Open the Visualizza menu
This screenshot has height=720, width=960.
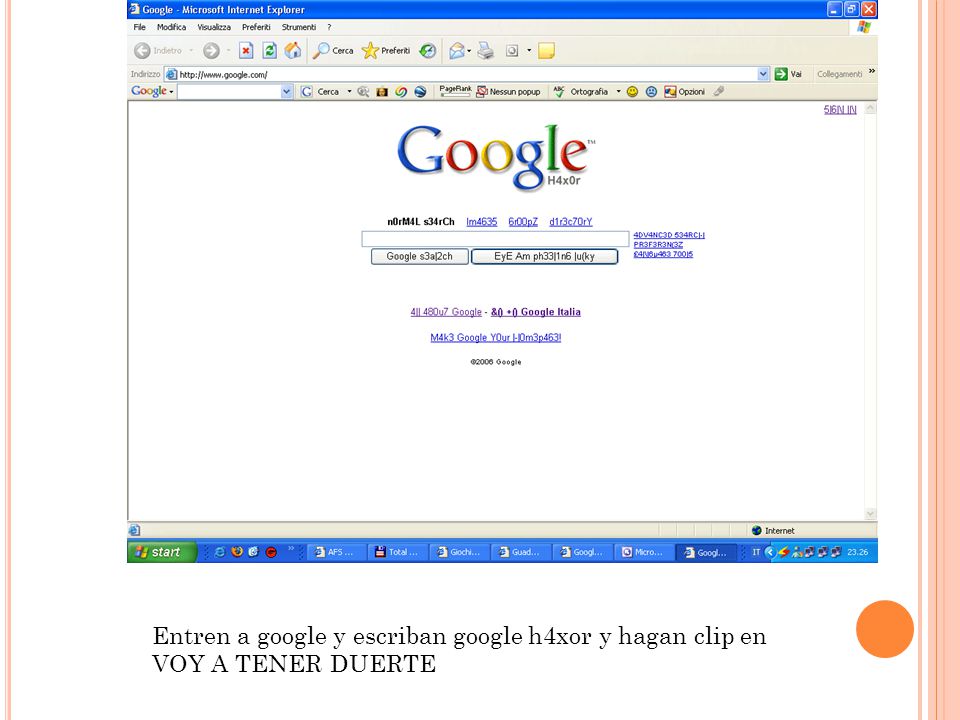[x=214, y=27]
